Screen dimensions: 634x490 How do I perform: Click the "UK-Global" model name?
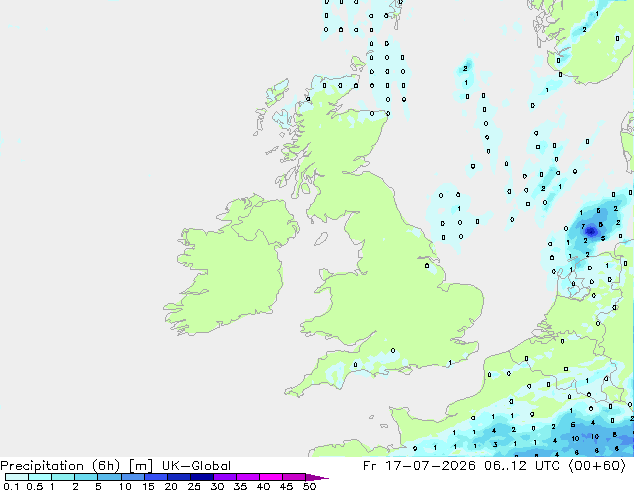(x=196, y=466)
